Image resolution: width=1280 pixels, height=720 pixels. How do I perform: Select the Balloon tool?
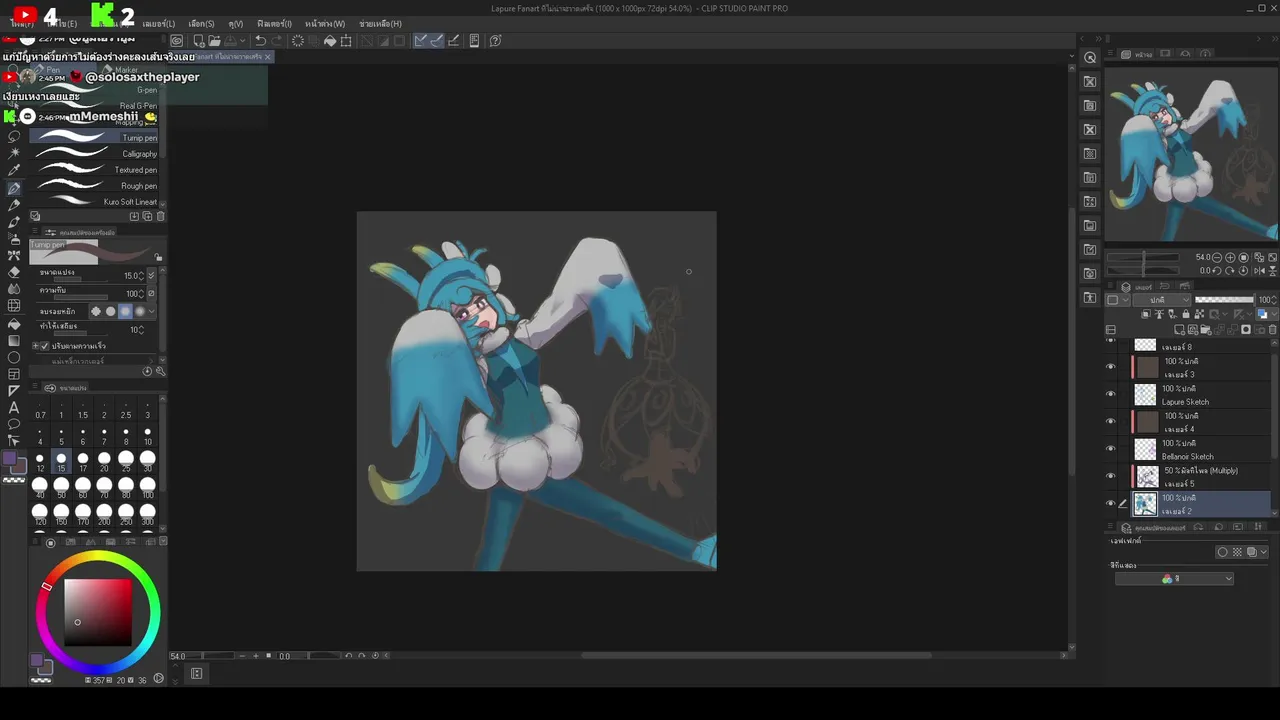(14, 424)
